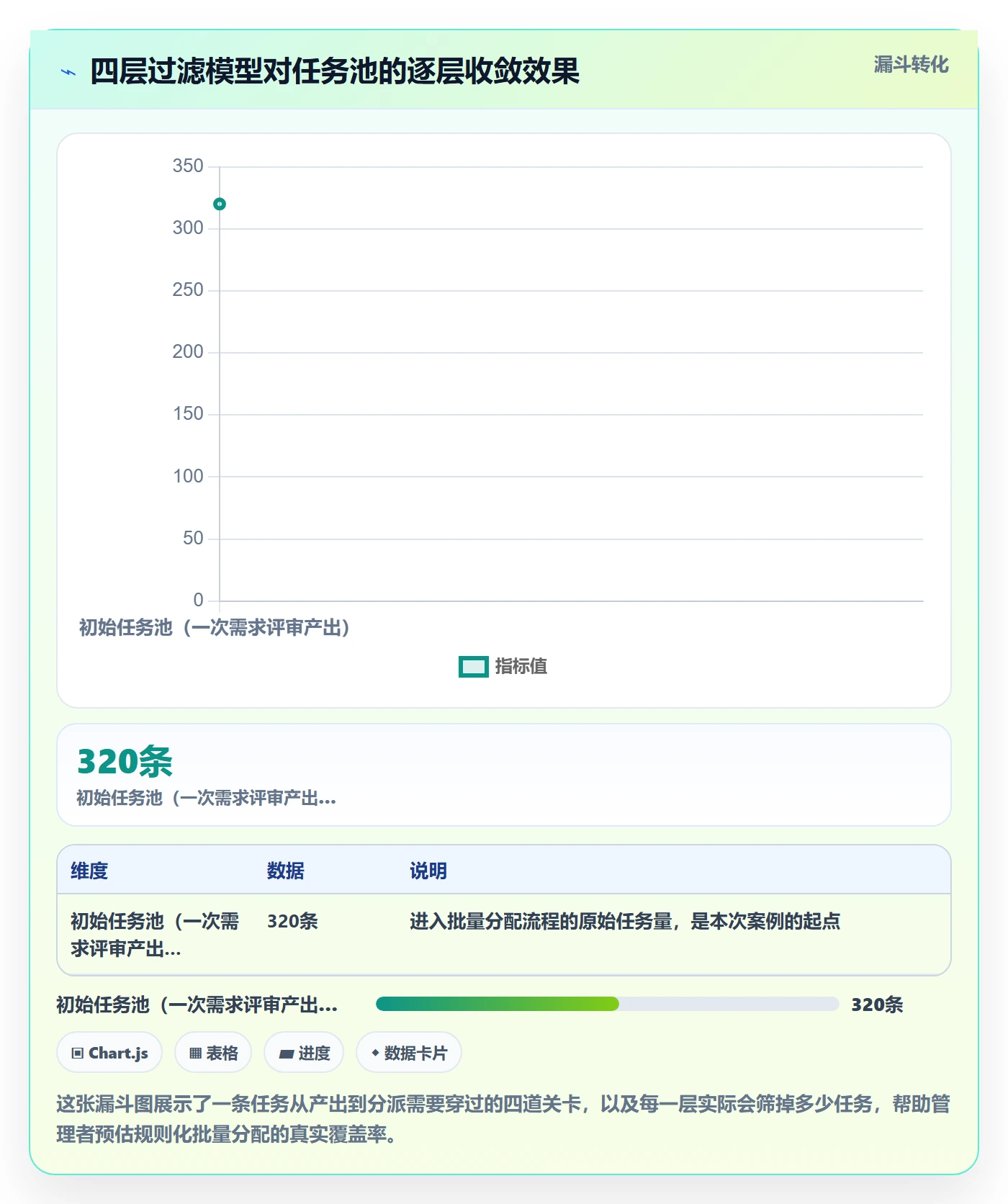Click the x-axis label 初始任务池（一次需求评审产出）
The width and height of the screenshot is (1008, 1204).
click(215, 628)
